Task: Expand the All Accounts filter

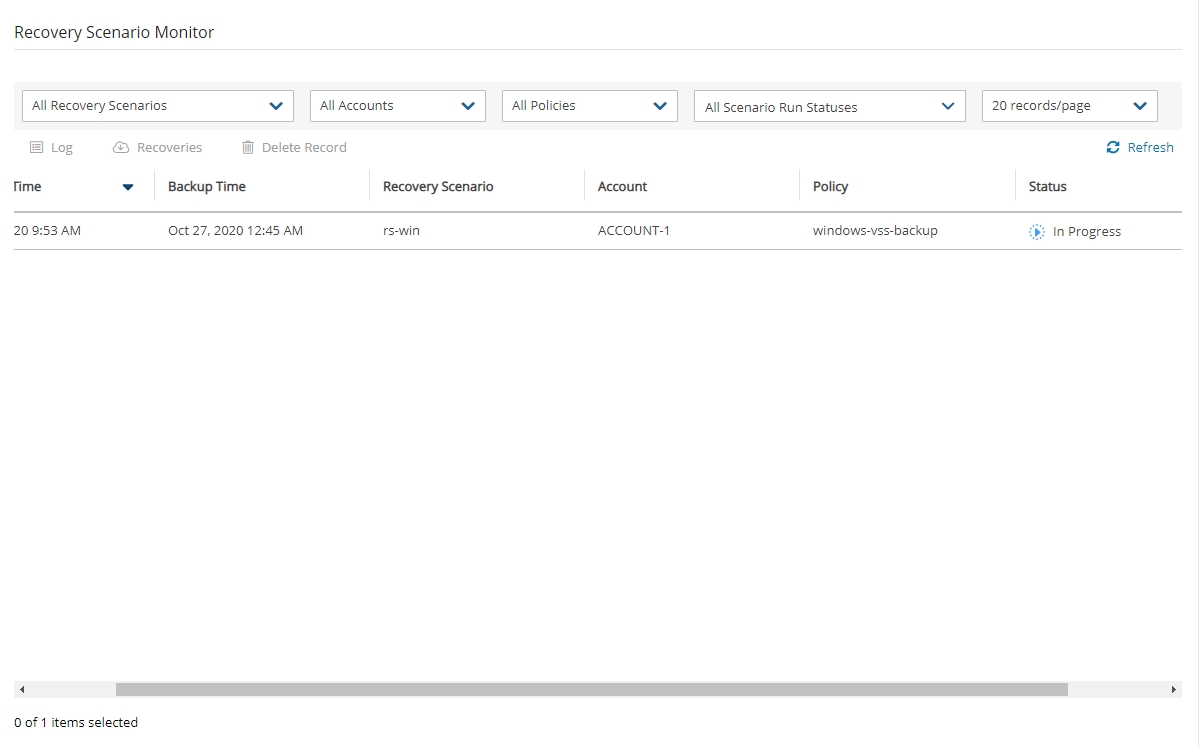Action: pos(397,106)
